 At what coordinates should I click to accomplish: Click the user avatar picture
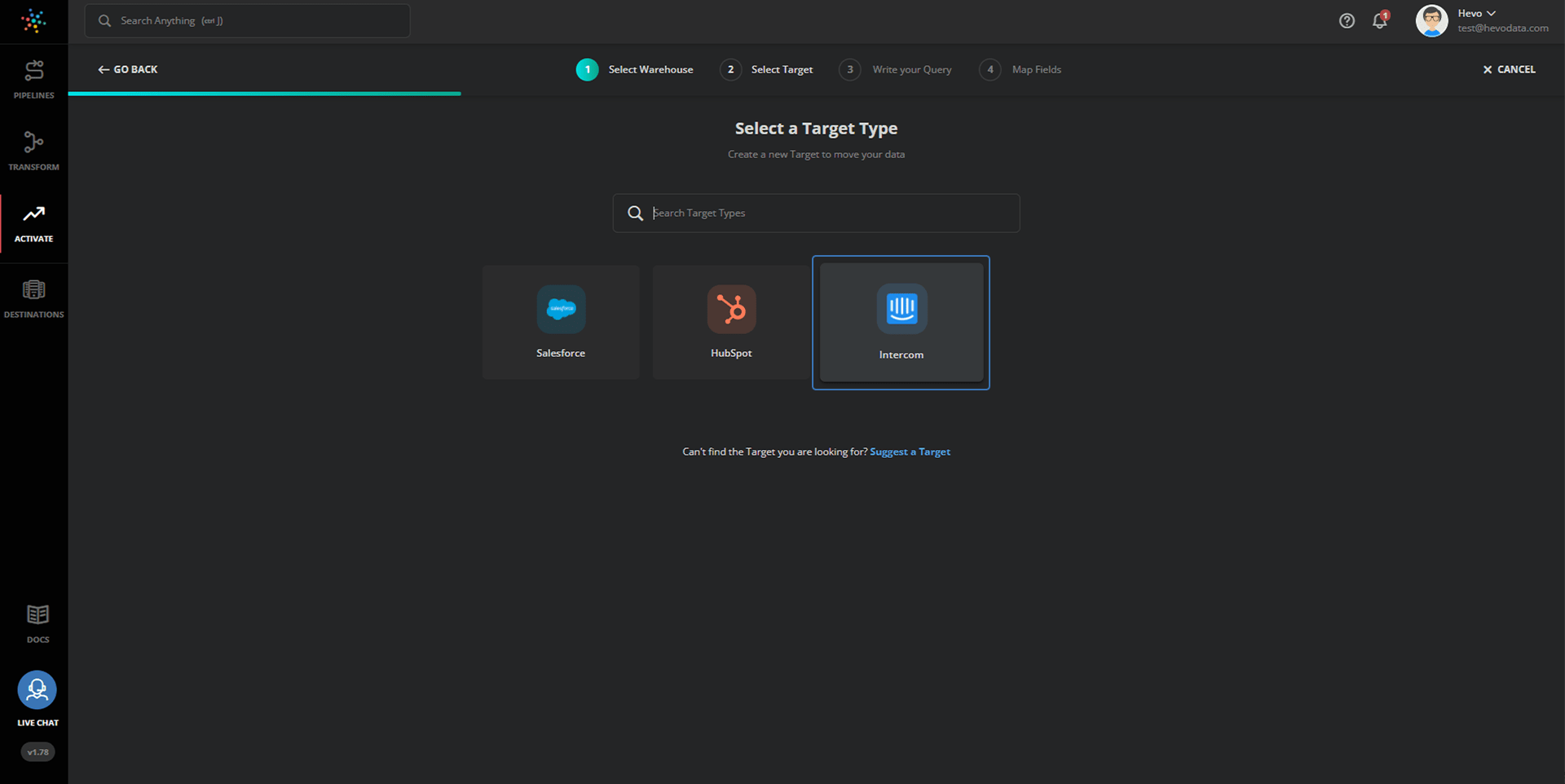pyautogui.click(x=1431, y=20)
